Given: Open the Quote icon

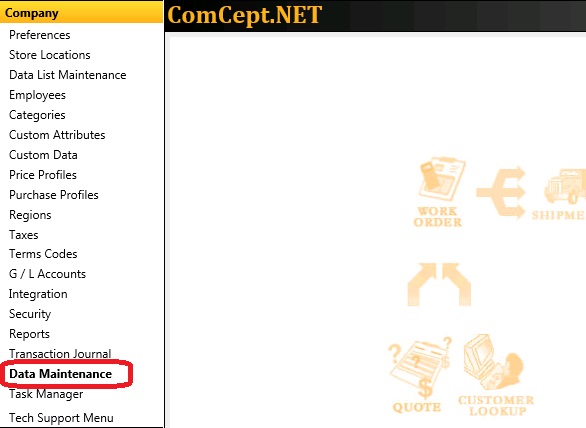Looking at the screenshot, I should (419, 375).
